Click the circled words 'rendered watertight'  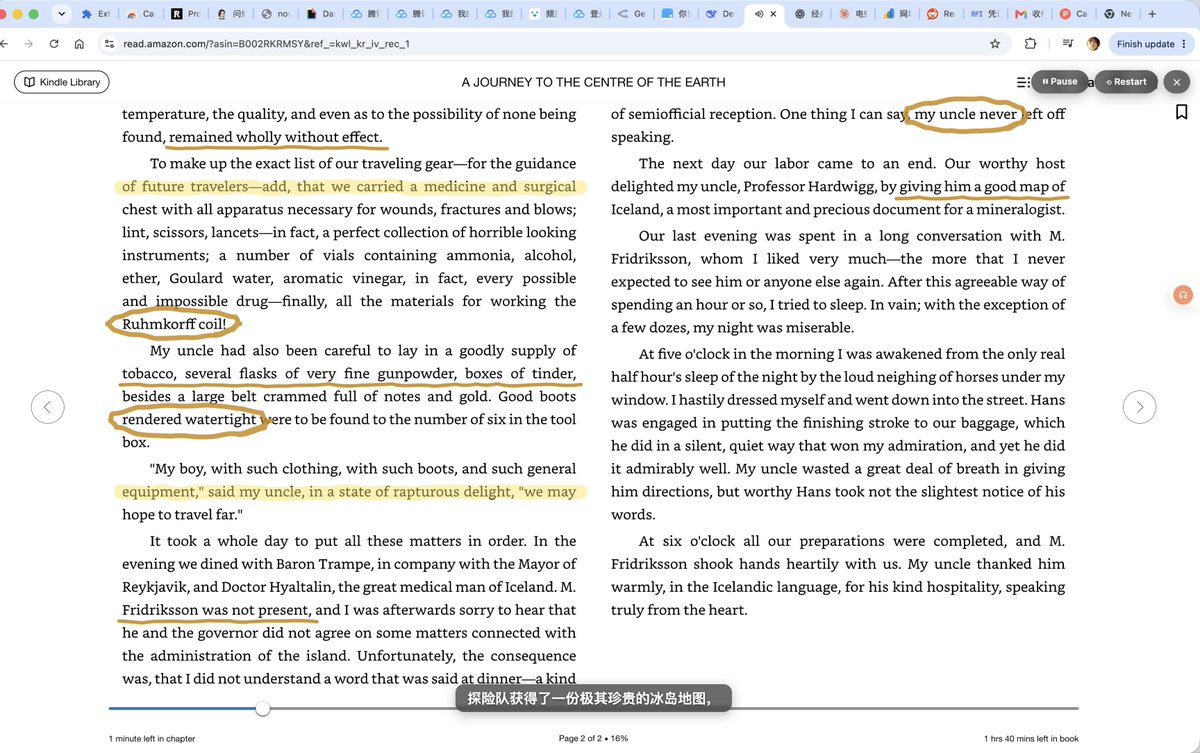tap(189, 419)
